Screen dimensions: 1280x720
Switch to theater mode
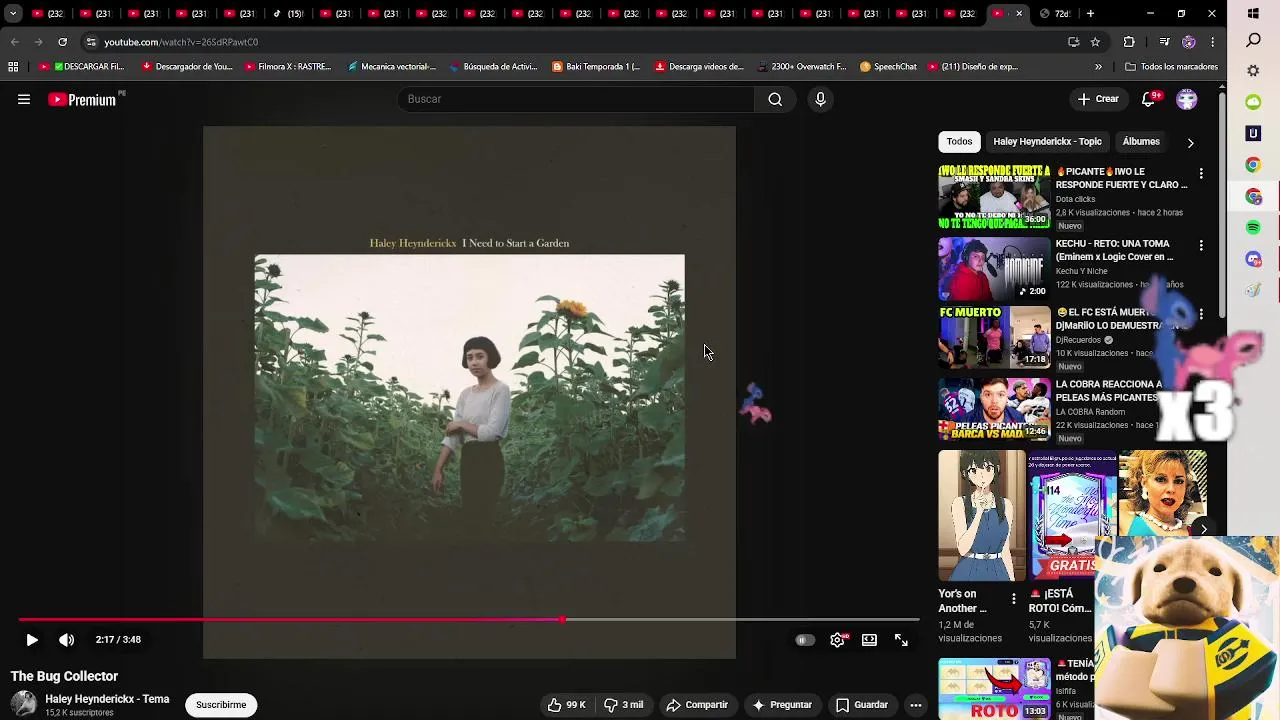tap(870, 640)
